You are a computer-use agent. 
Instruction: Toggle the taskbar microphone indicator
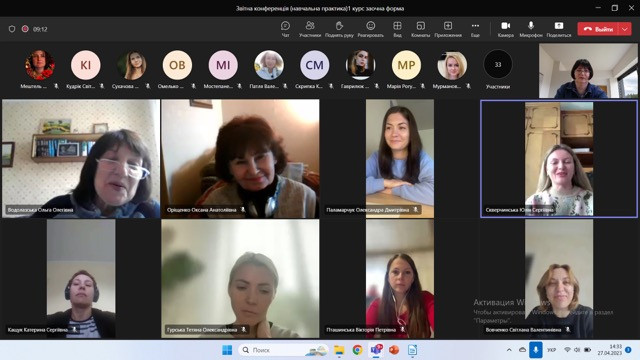536,350
